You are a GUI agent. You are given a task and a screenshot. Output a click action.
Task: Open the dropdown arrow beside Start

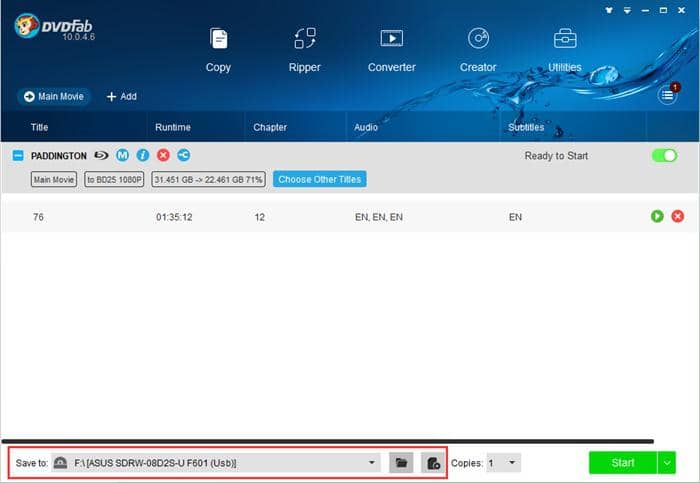click(x=667, y=463)
